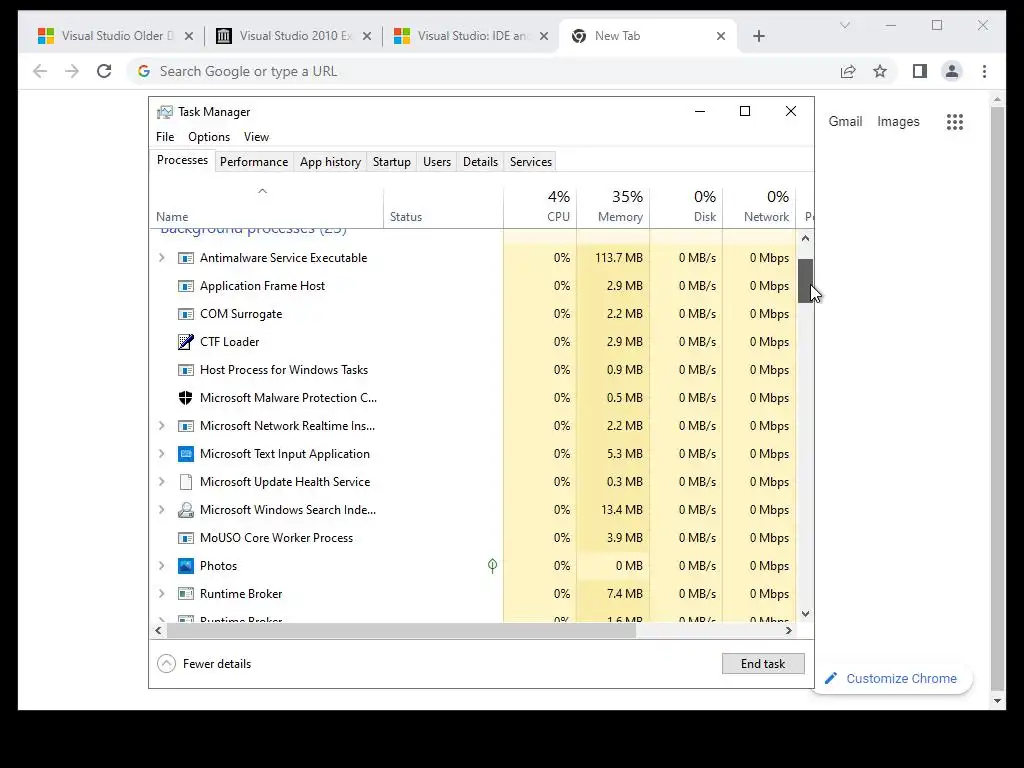Screen dimensions: 1024x768
Task: Click Host Process for Windows Tasks icon
Action: click(x=185, y=370)
